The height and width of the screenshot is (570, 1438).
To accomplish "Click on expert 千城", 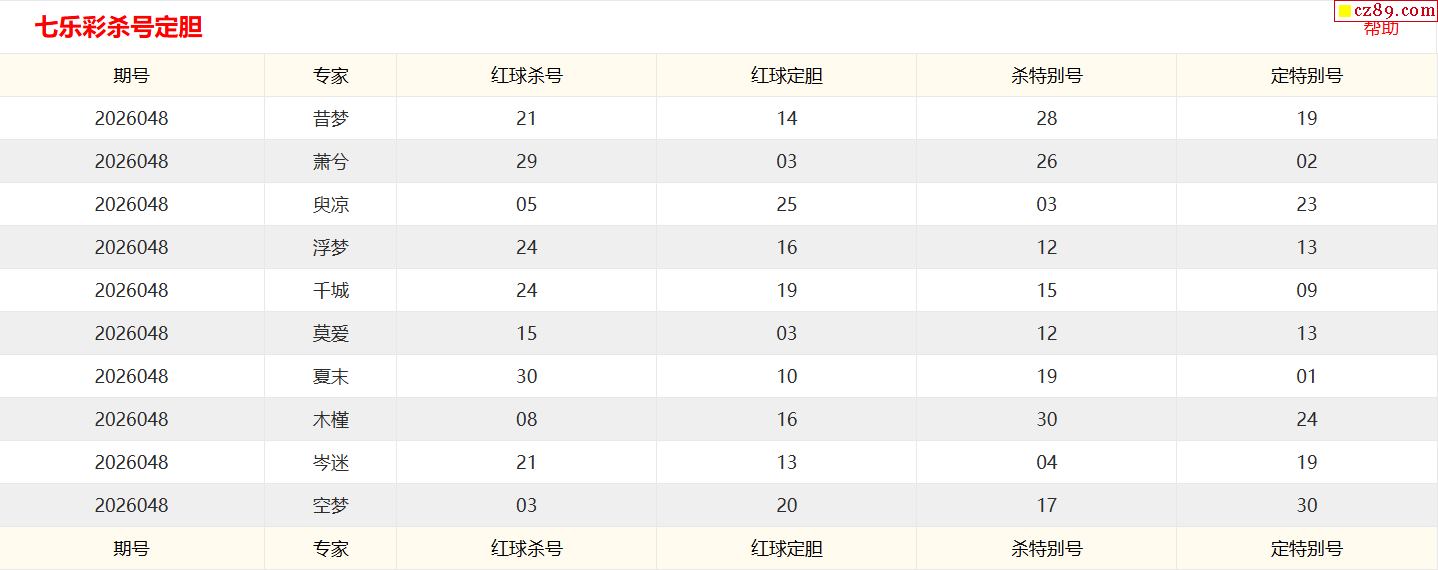I will pos(330,291).
